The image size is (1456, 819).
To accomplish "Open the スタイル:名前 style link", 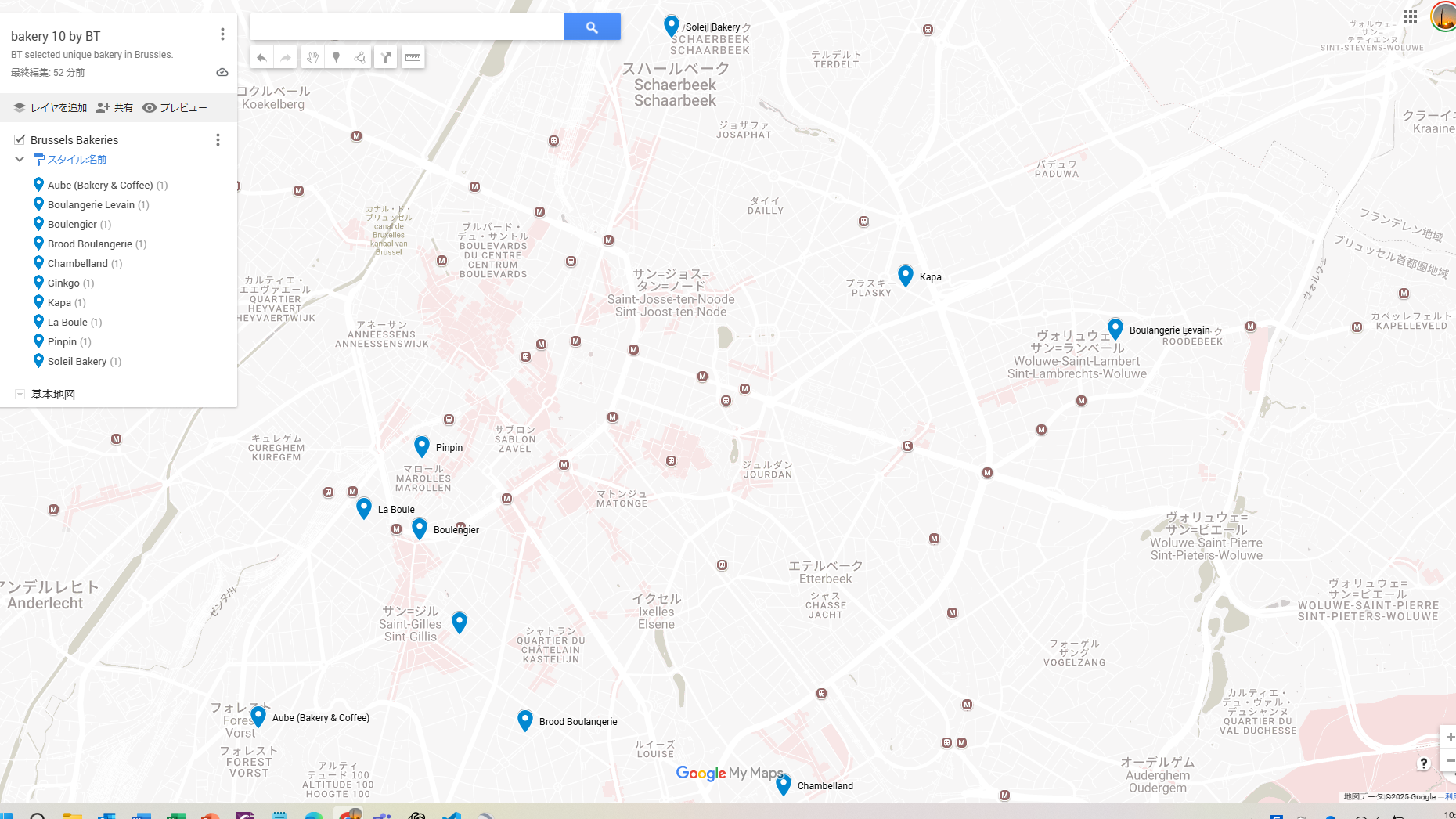I will (77, 160).
